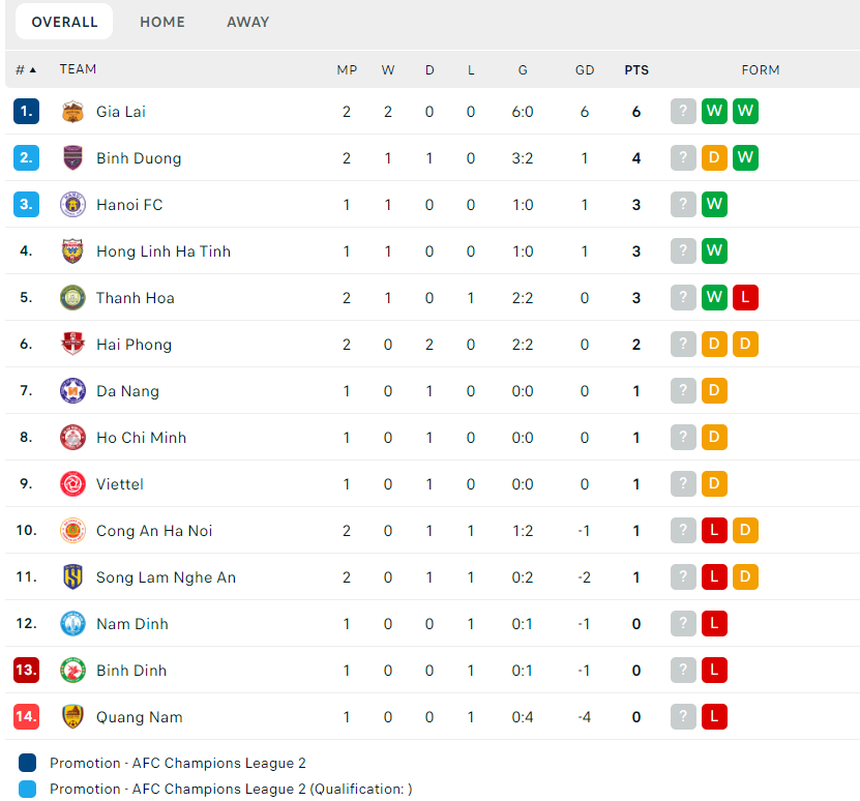Click the dark blue promotion color square
Screen dimensions: 860x801
25,762
